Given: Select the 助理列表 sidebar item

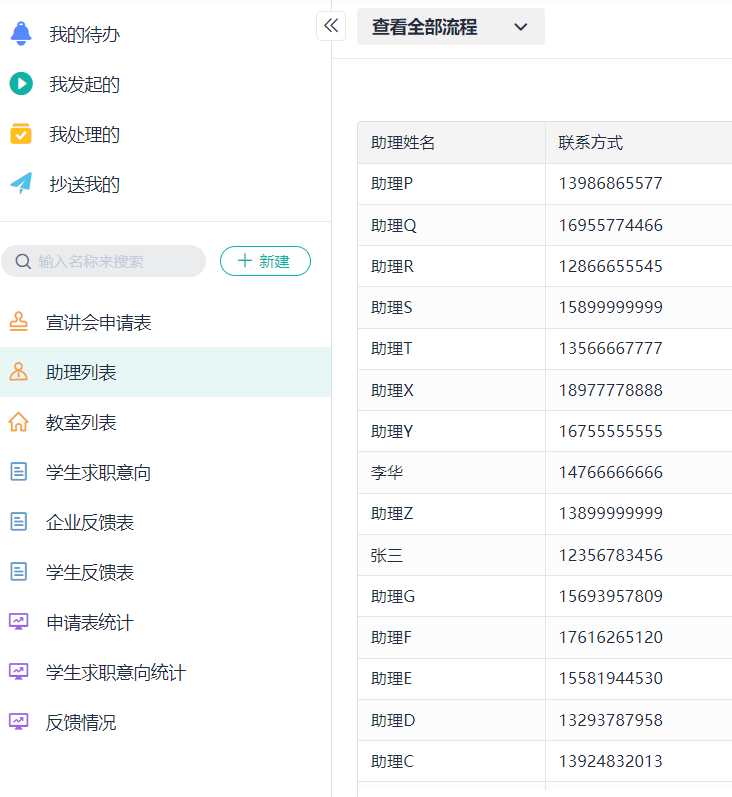Looking at the screenshot, I should click(x=81, y=372).
